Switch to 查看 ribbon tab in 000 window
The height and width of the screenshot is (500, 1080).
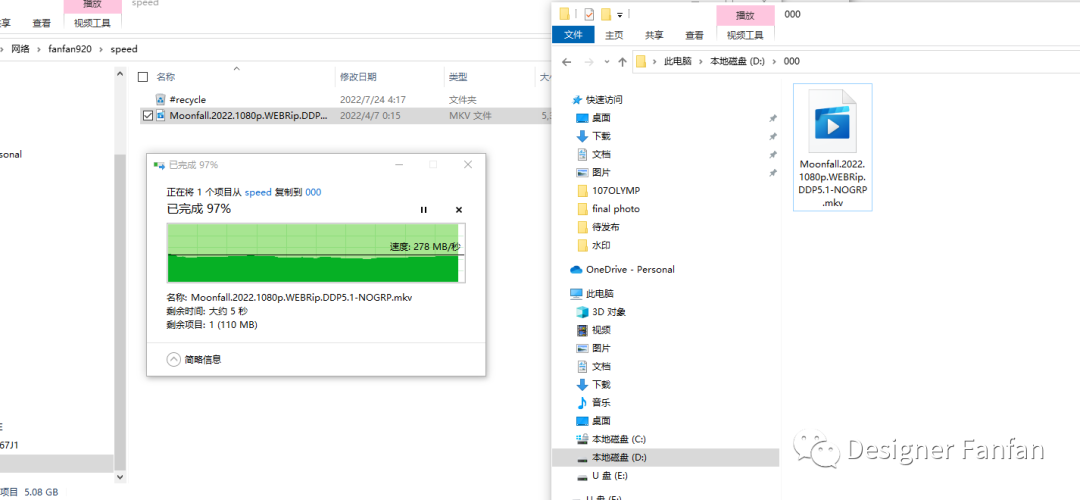[694, 35]
